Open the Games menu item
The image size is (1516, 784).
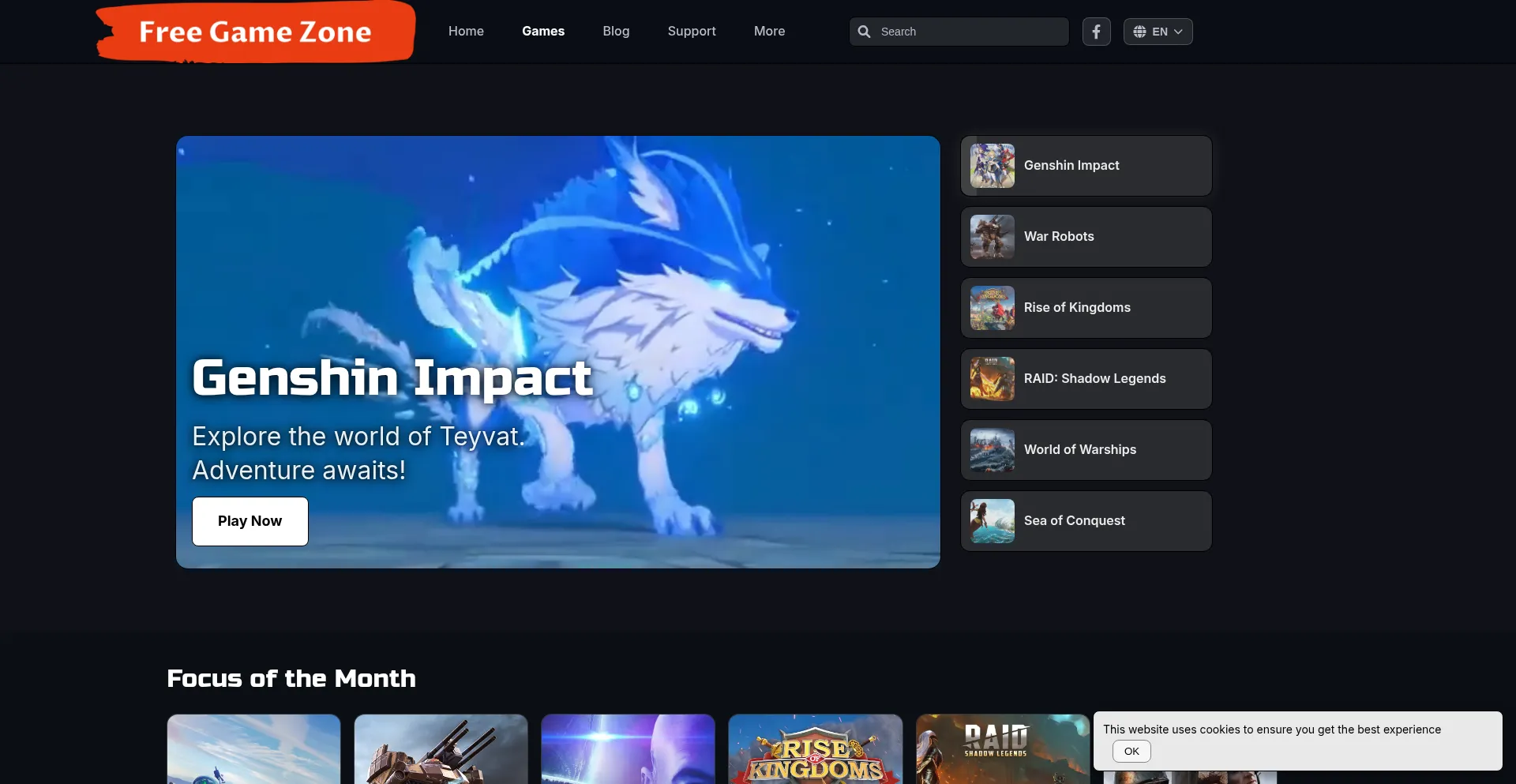(x=543, y=32)
